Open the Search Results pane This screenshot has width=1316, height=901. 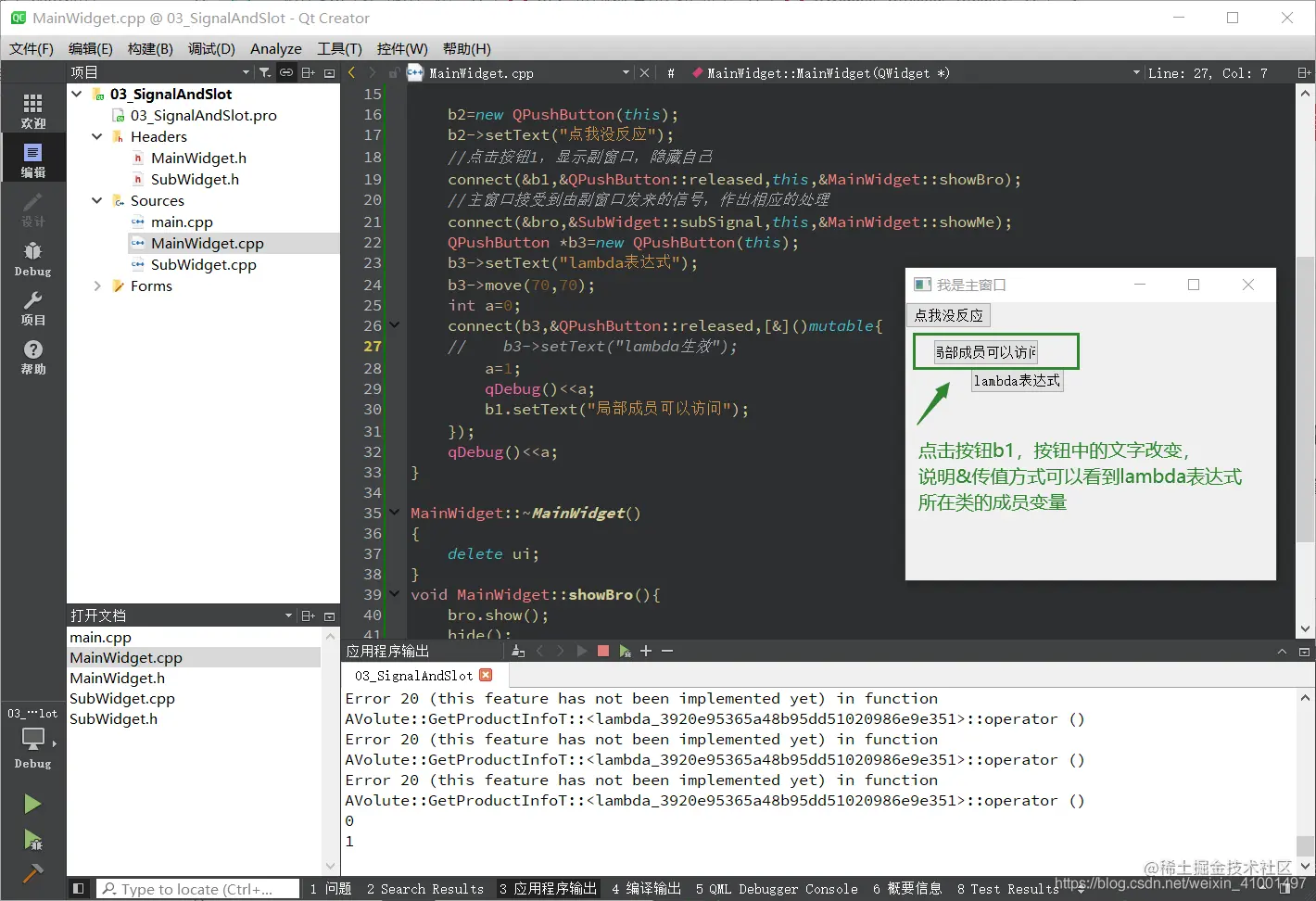(425, 888)
